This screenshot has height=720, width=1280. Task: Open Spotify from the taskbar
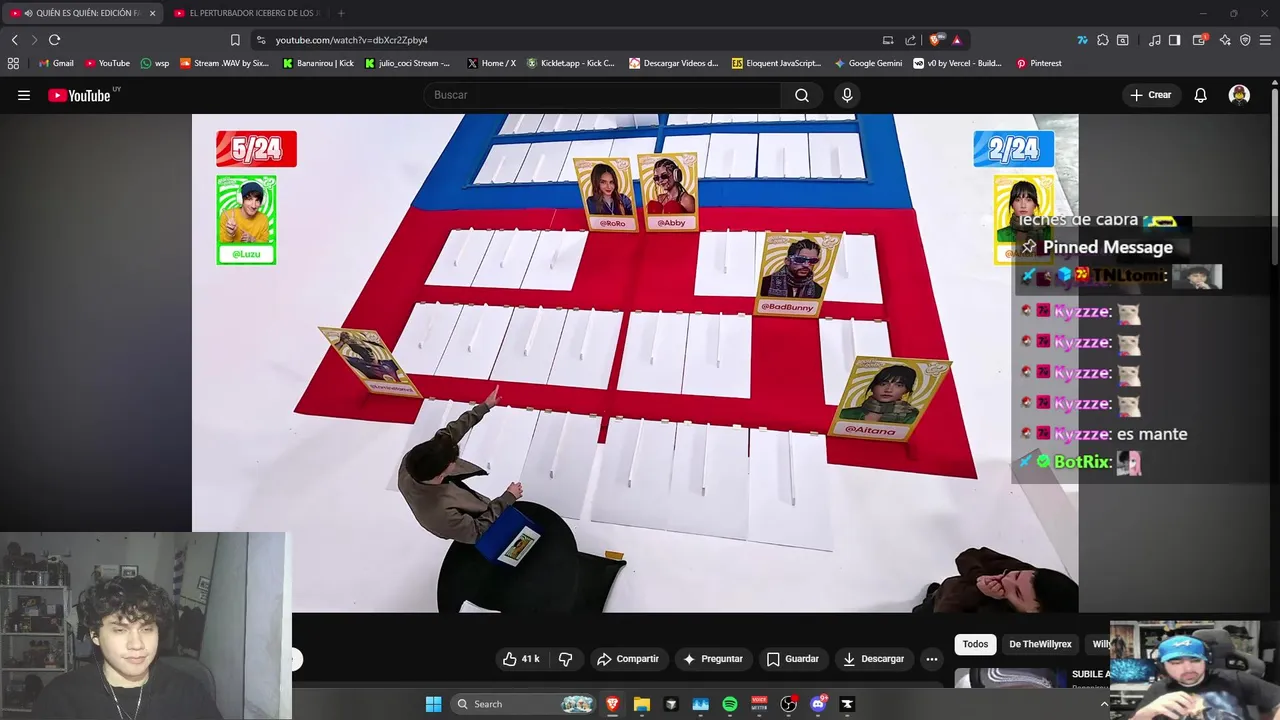pos(730,704)
